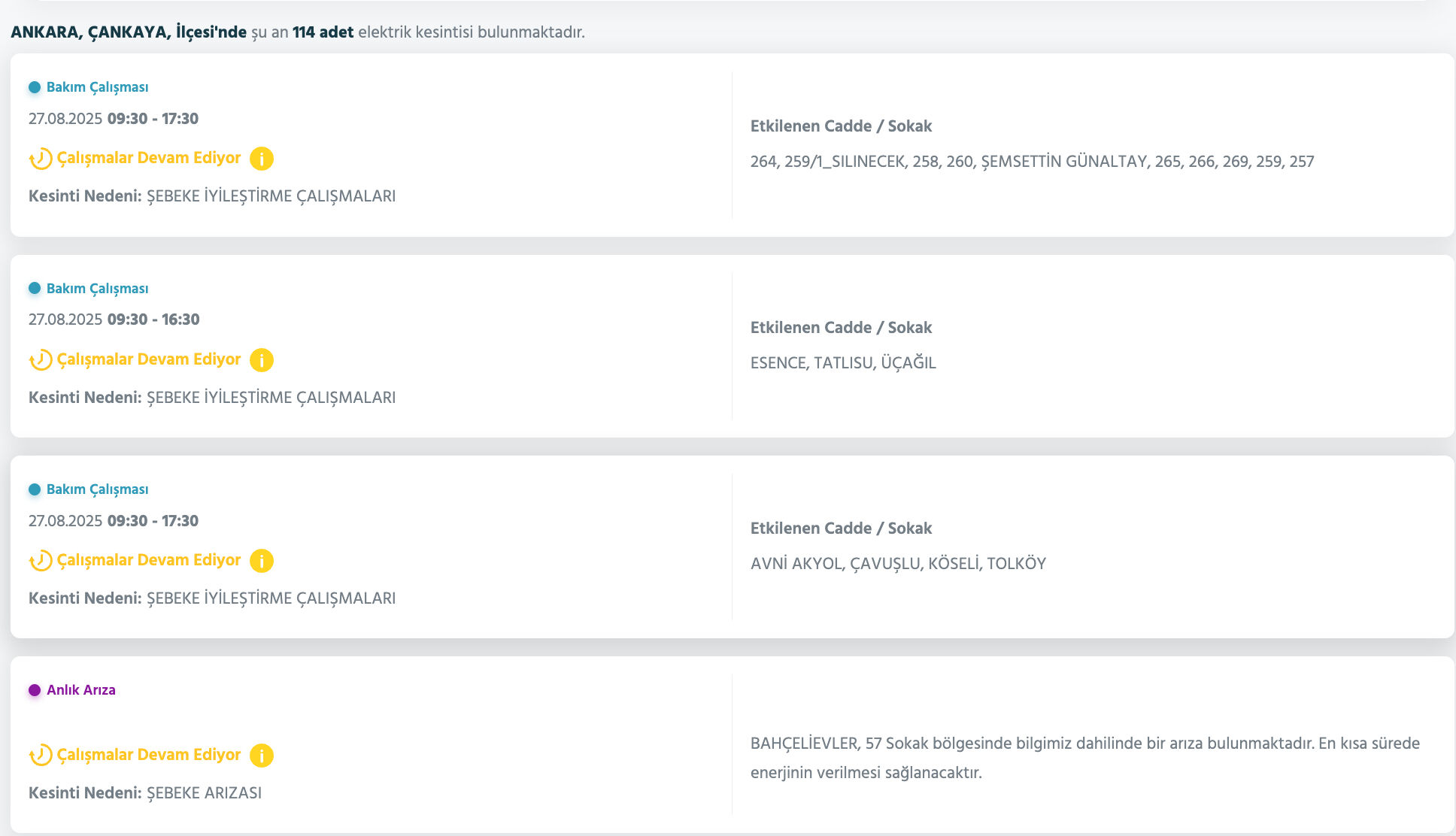Click the purple dot beside Anlık Arıza
Screen dimensions: 1456x836
point(35,690)
